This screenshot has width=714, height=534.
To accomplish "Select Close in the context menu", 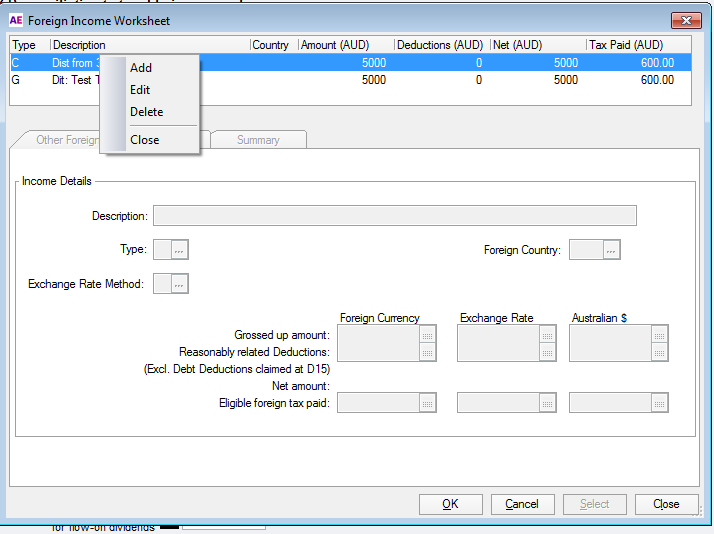I will (x=144, y=140).
